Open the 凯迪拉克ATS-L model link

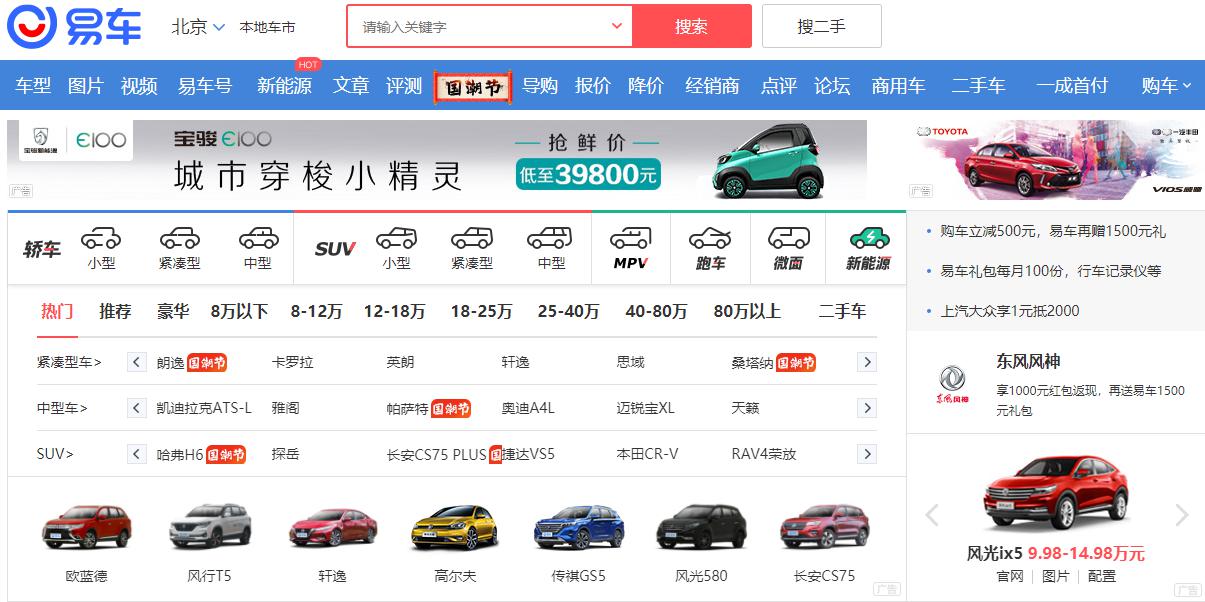point(204,408)
